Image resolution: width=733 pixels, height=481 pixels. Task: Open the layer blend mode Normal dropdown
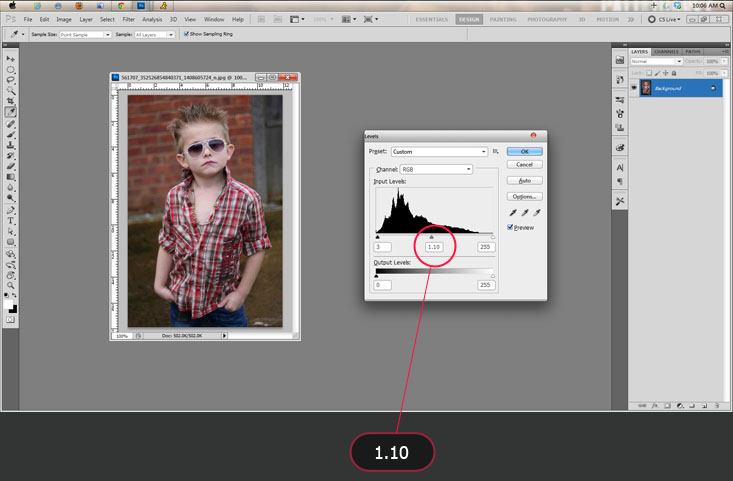pyautogui.click(x=656, y=61)
